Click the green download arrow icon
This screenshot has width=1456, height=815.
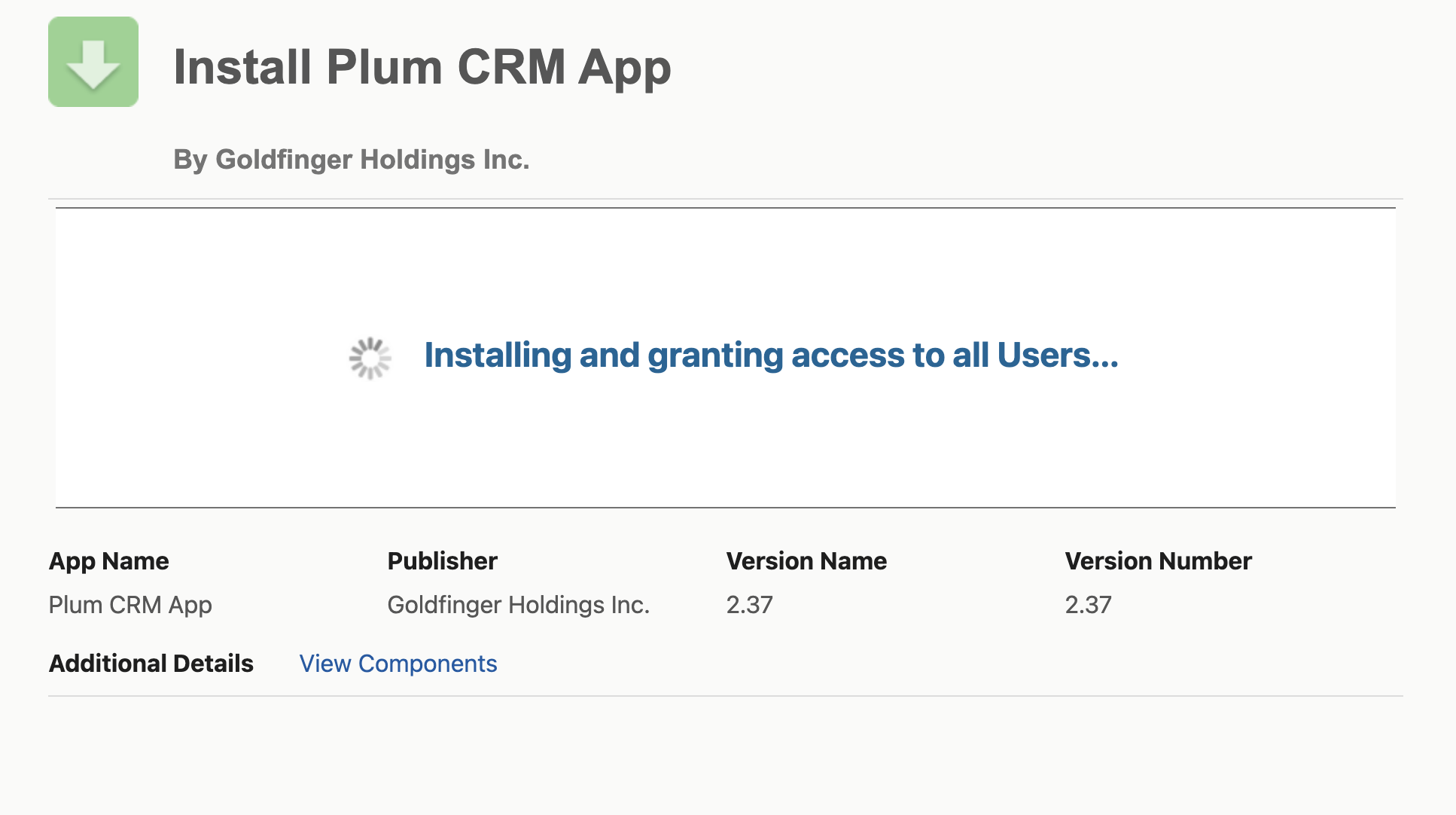[x=93, y=62]
